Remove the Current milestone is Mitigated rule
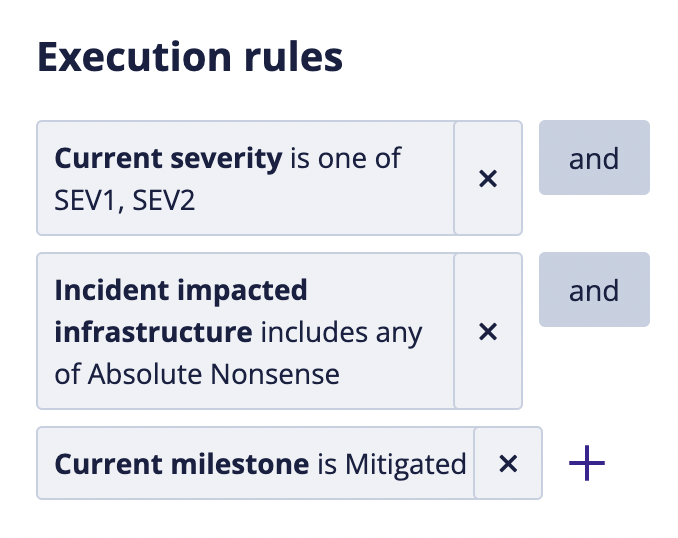678x538 pixels. [x=508, y=464]
